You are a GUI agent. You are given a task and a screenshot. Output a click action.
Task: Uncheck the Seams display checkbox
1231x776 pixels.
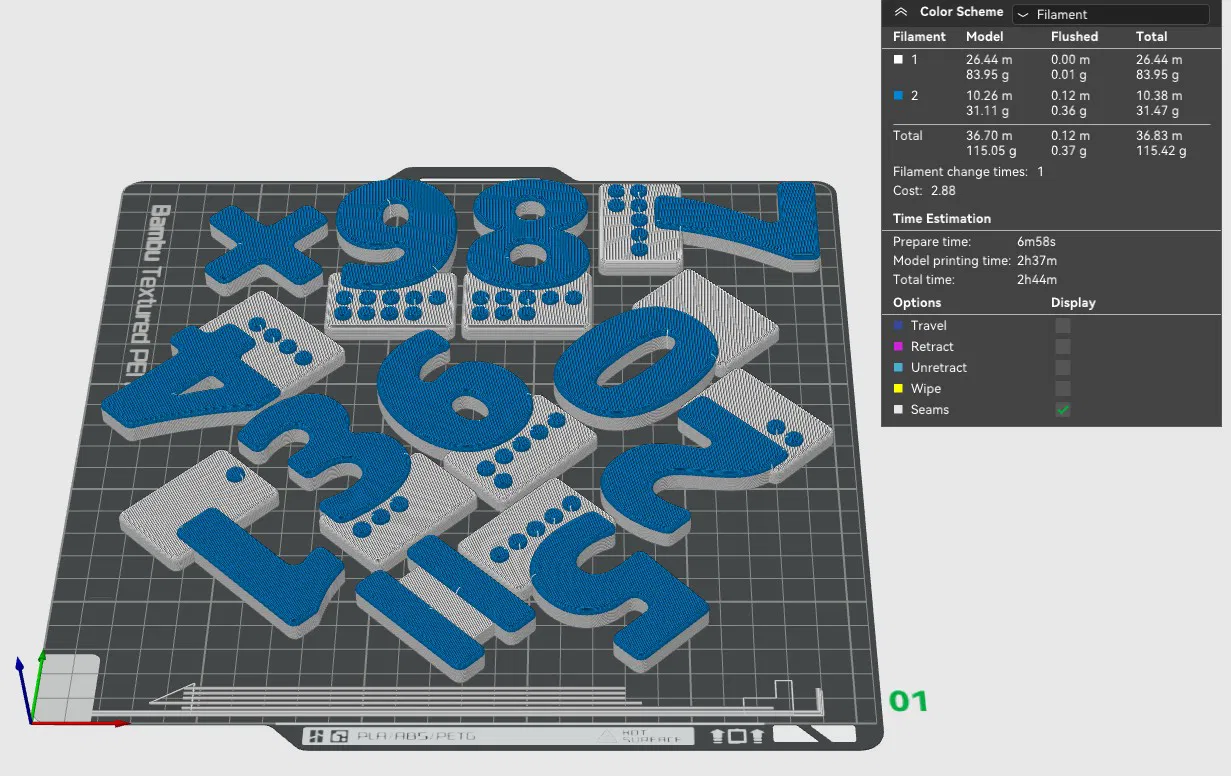[x=1063, y=410]
